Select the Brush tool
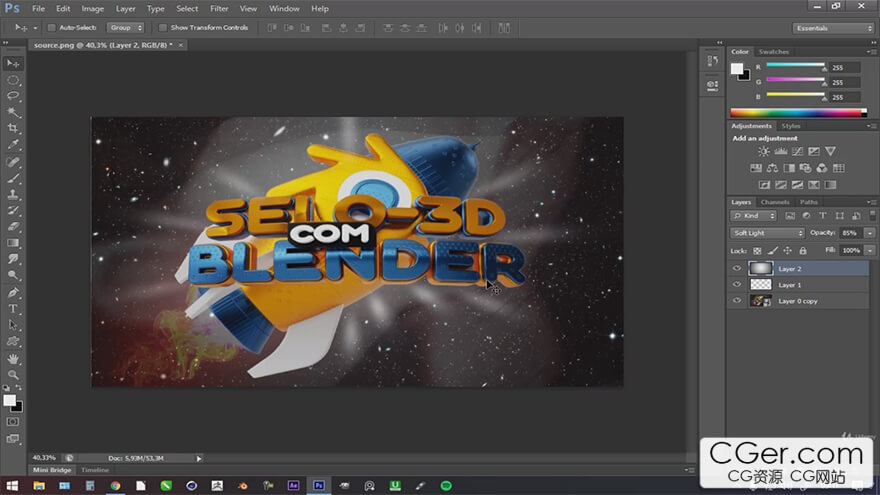Screen dimensions: 880x495 (13, 178)
